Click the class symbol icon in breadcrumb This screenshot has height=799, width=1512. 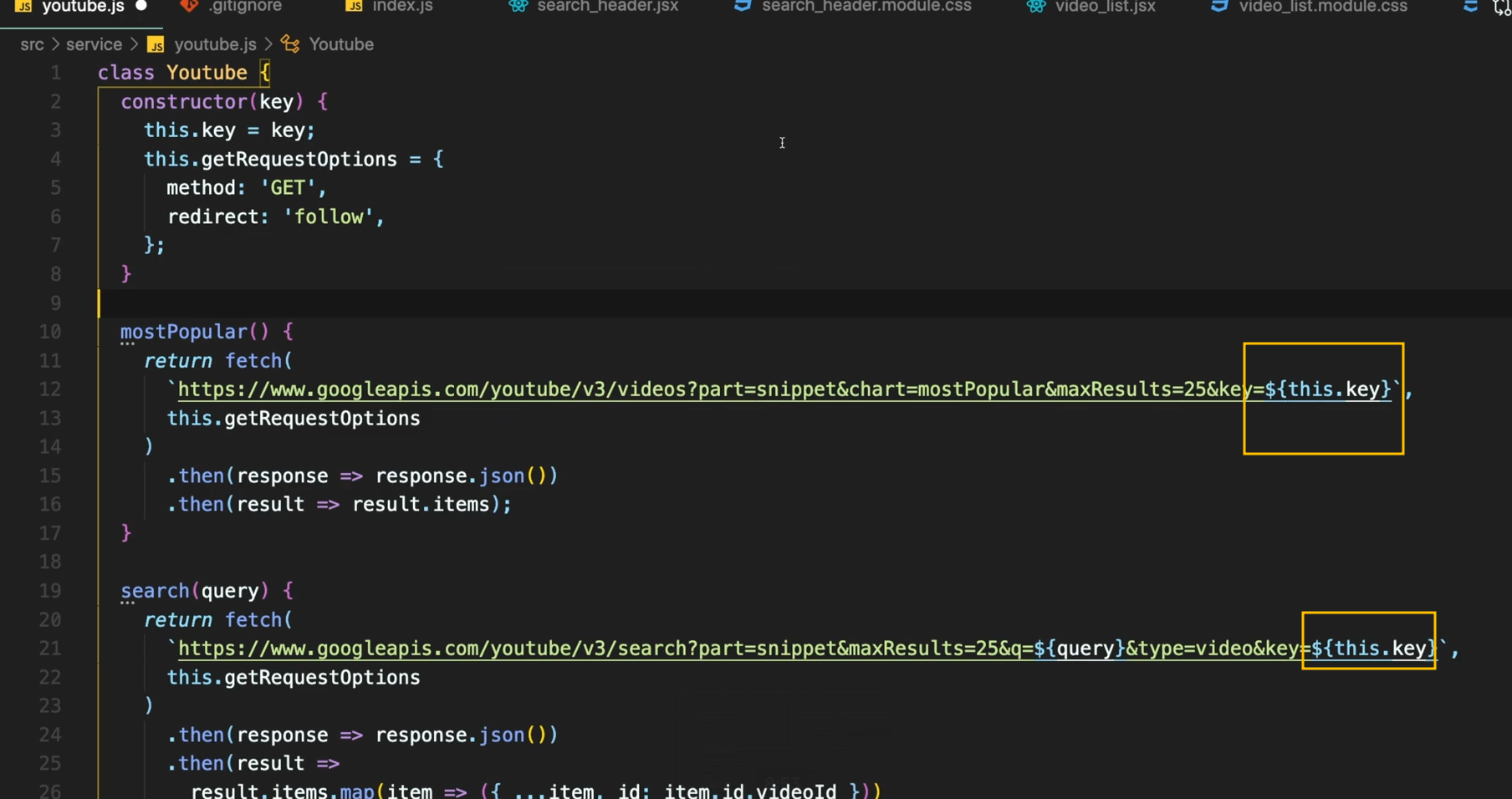tap(290, 43)
